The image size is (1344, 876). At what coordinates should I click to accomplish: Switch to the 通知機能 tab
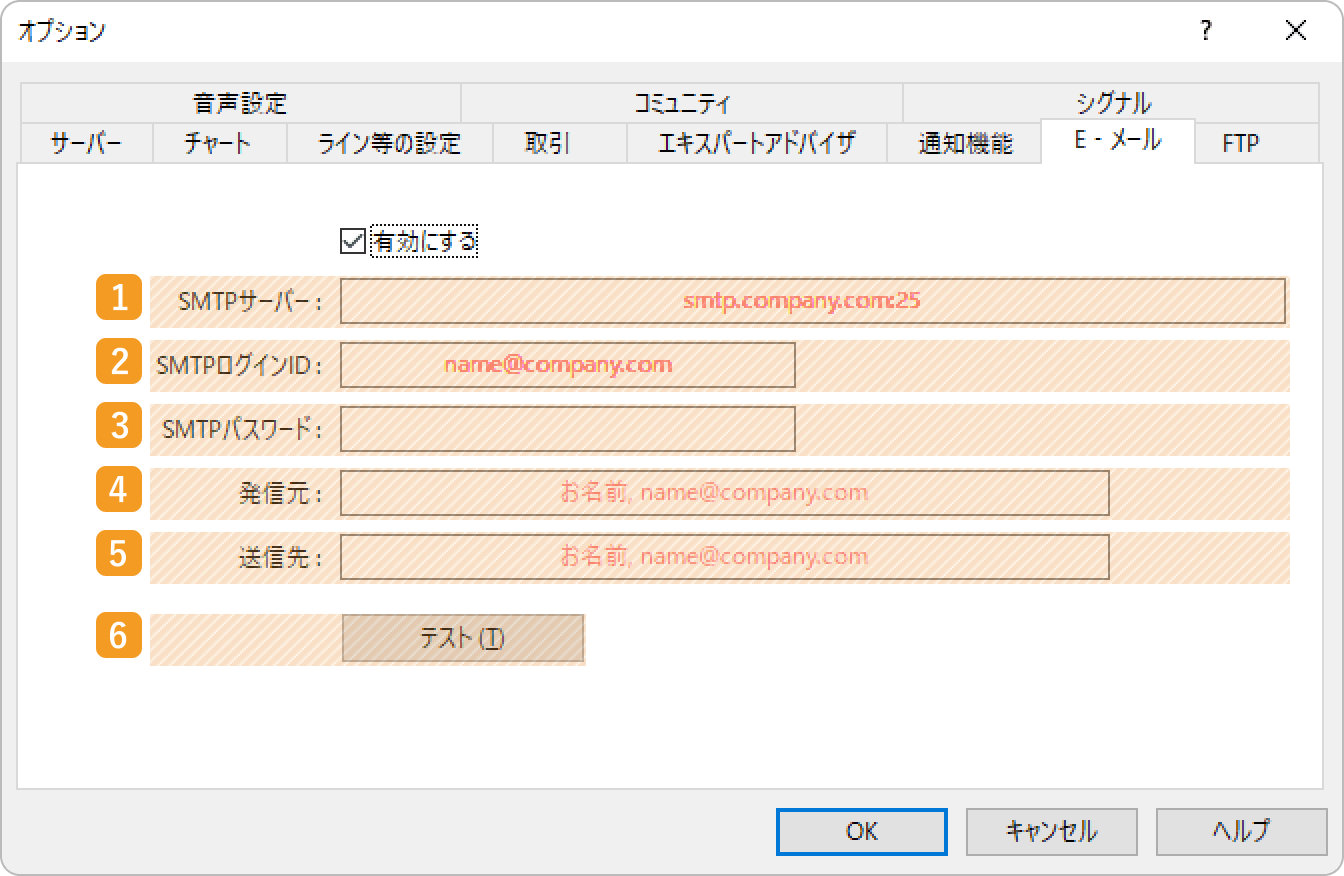[x=964, y=143]
